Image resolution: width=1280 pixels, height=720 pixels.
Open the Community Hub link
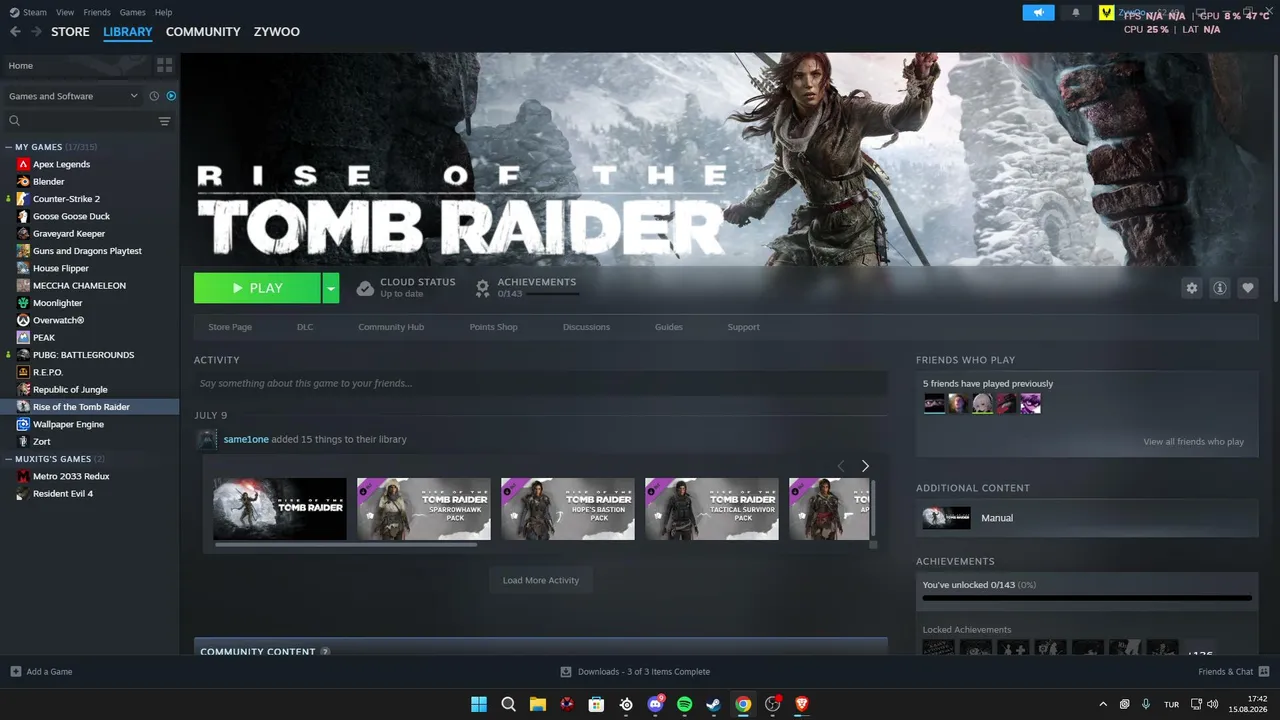click(391, 327)
